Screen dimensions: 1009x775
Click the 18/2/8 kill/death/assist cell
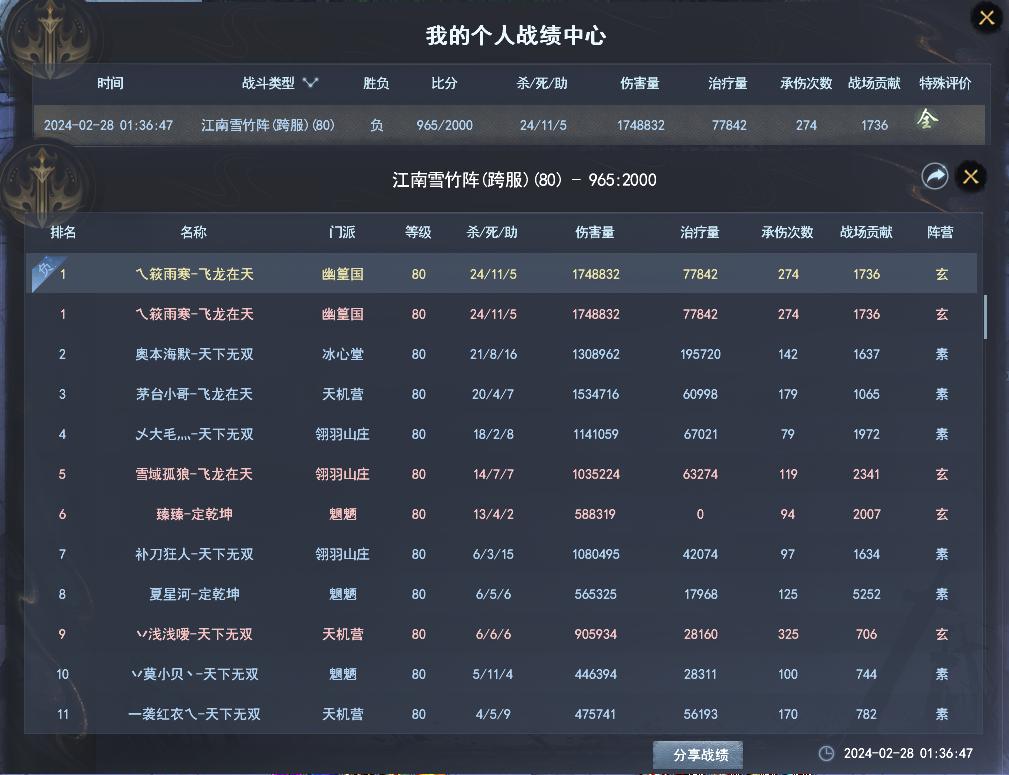click(493, 434)
